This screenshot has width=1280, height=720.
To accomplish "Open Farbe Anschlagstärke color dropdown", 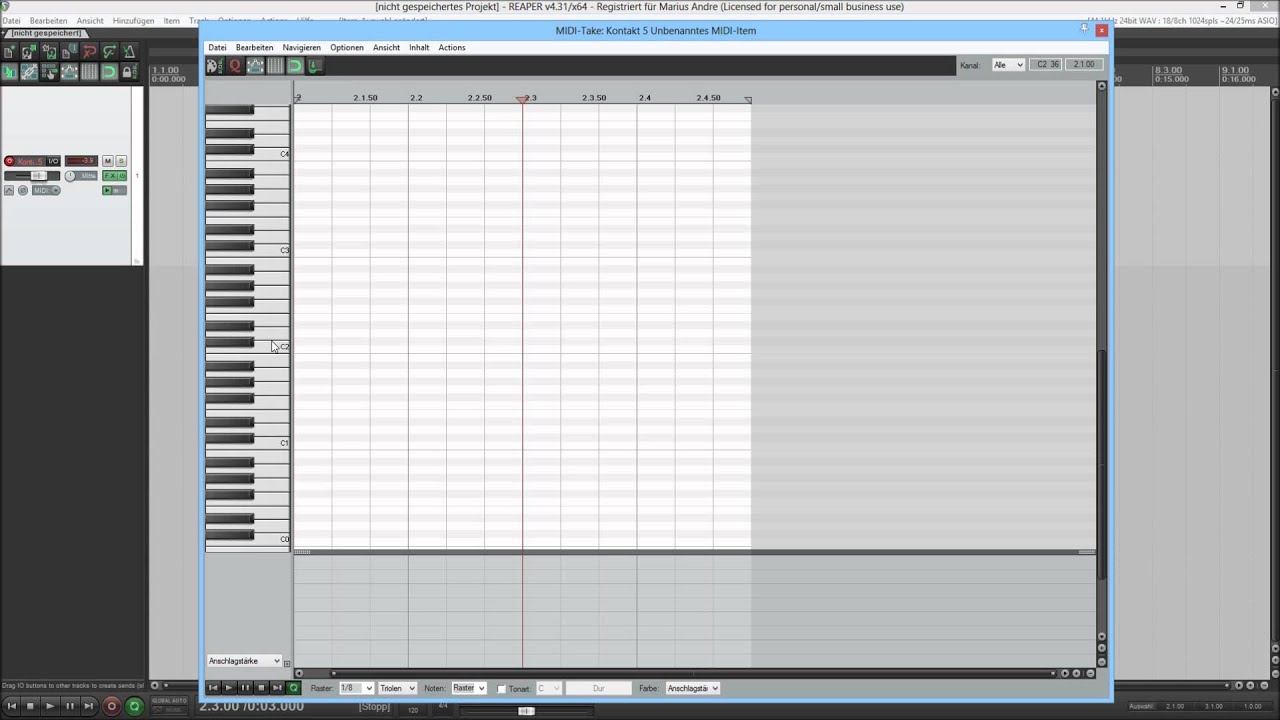I will click(692, 688).
